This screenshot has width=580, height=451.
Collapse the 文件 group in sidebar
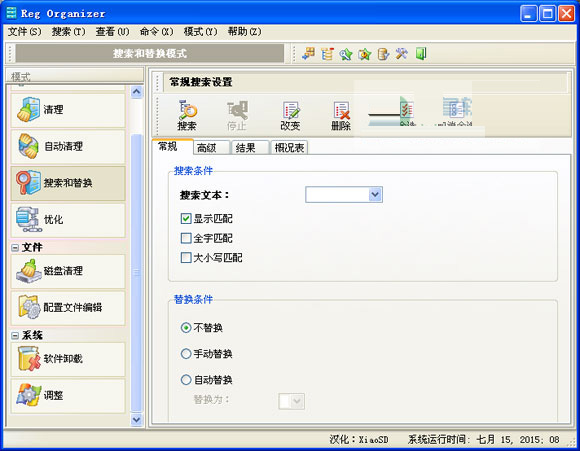tap(15, 248)
